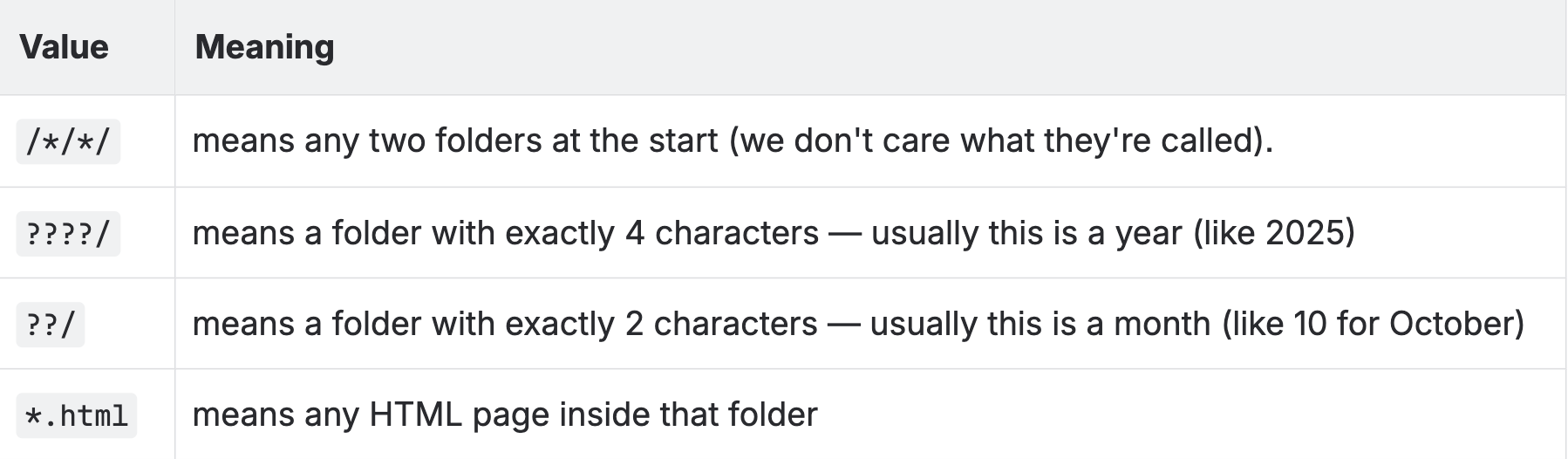The width and height of the screenshot is (1568, 459).
Task: Select the ????/ code value
Action: (68, 234)
